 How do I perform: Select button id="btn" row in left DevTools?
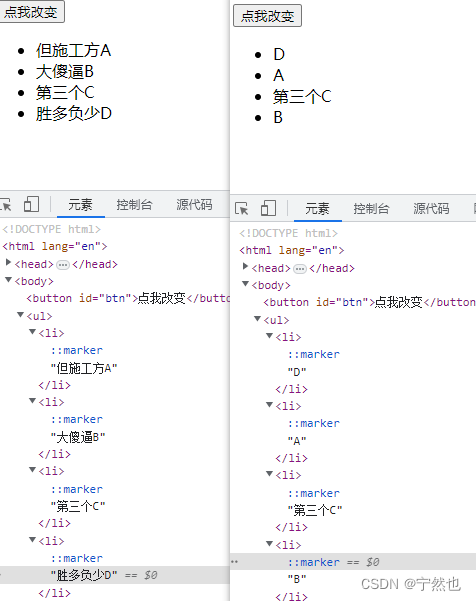click(x=128, y=298)
